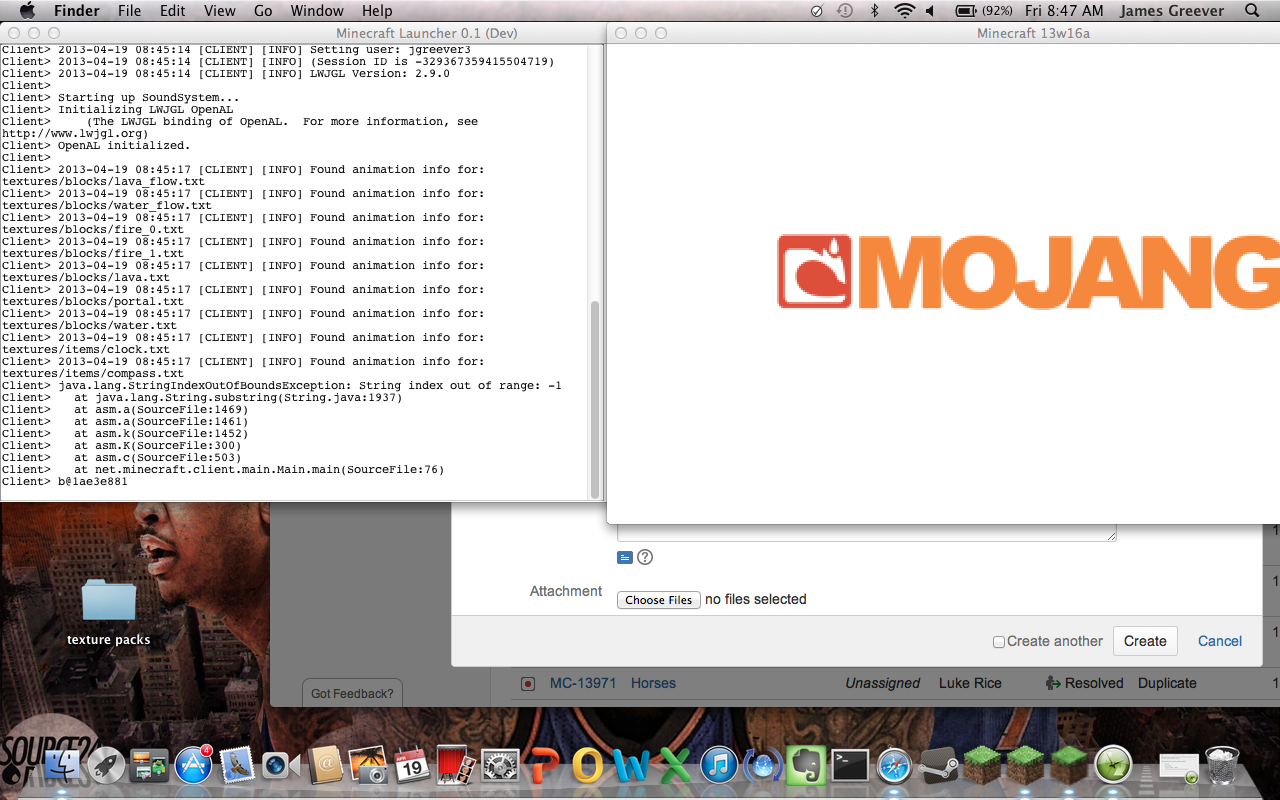Launch Excel green X dock icon
This screenshot has height=800, width=1280.
tap(675, 765)
